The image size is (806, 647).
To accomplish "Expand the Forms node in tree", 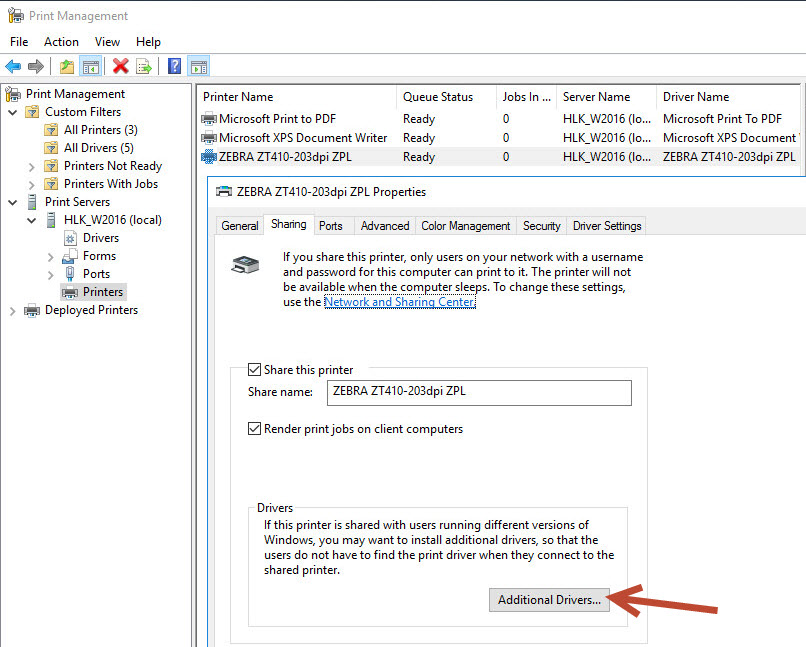I will (51, 256).
